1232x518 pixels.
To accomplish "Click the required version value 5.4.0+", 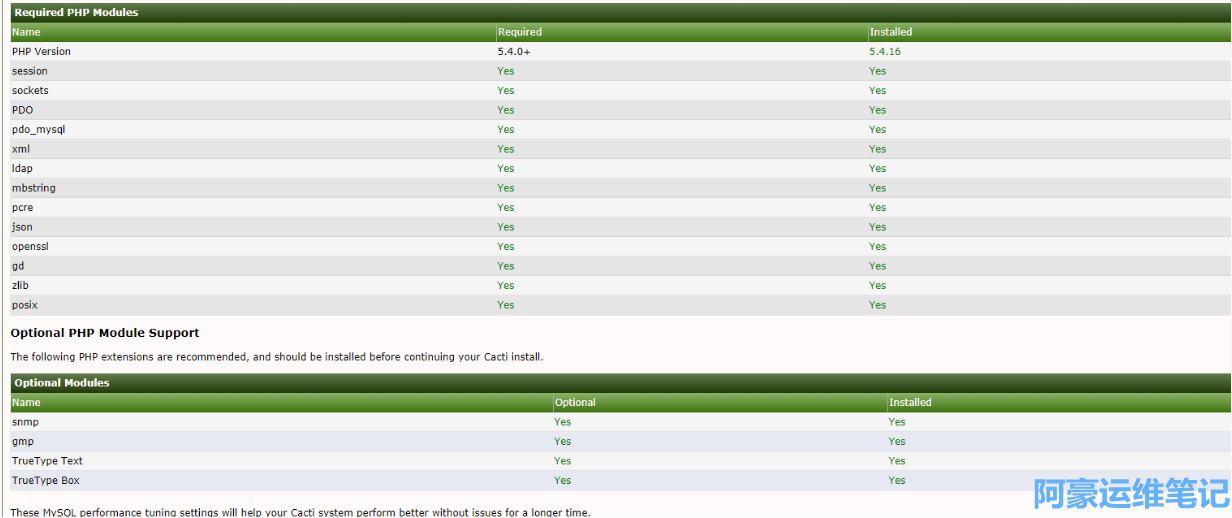I will pyautogui.click(x=513, y=51).
